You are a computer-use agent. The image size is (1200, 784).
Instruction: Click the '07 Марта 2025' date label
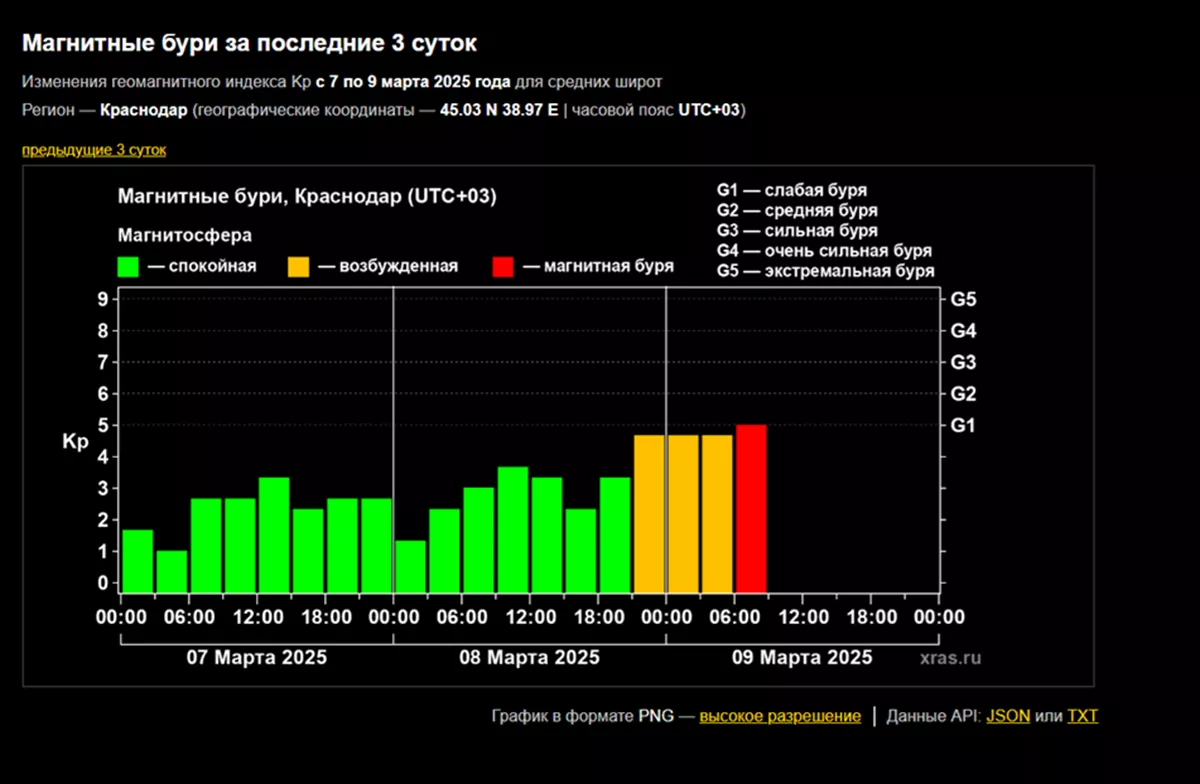[x=256, y=658]
